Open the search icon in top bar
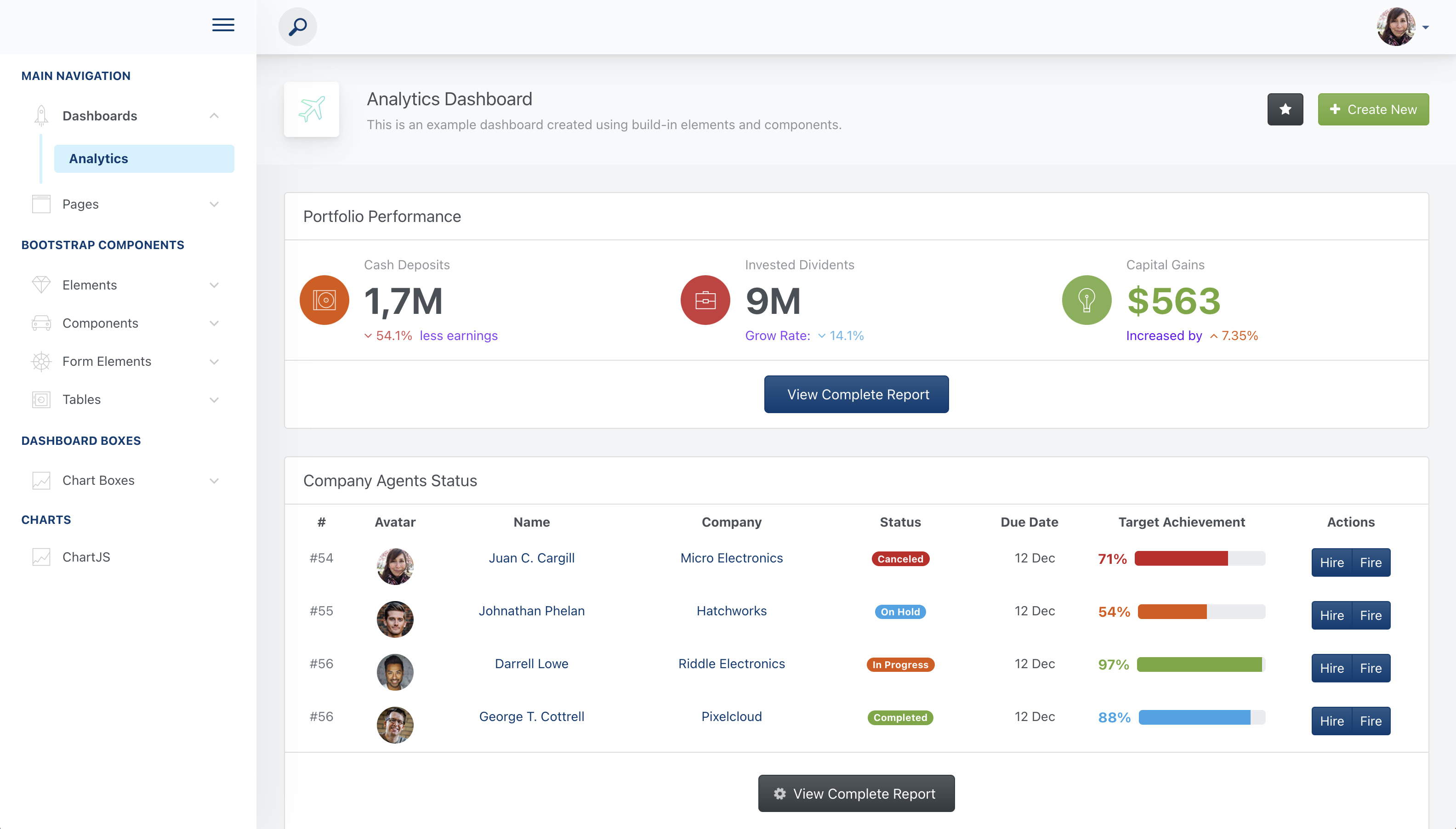Image resolution: width=1456 pixels, height=829 pixels. click(x=297, y=26)
